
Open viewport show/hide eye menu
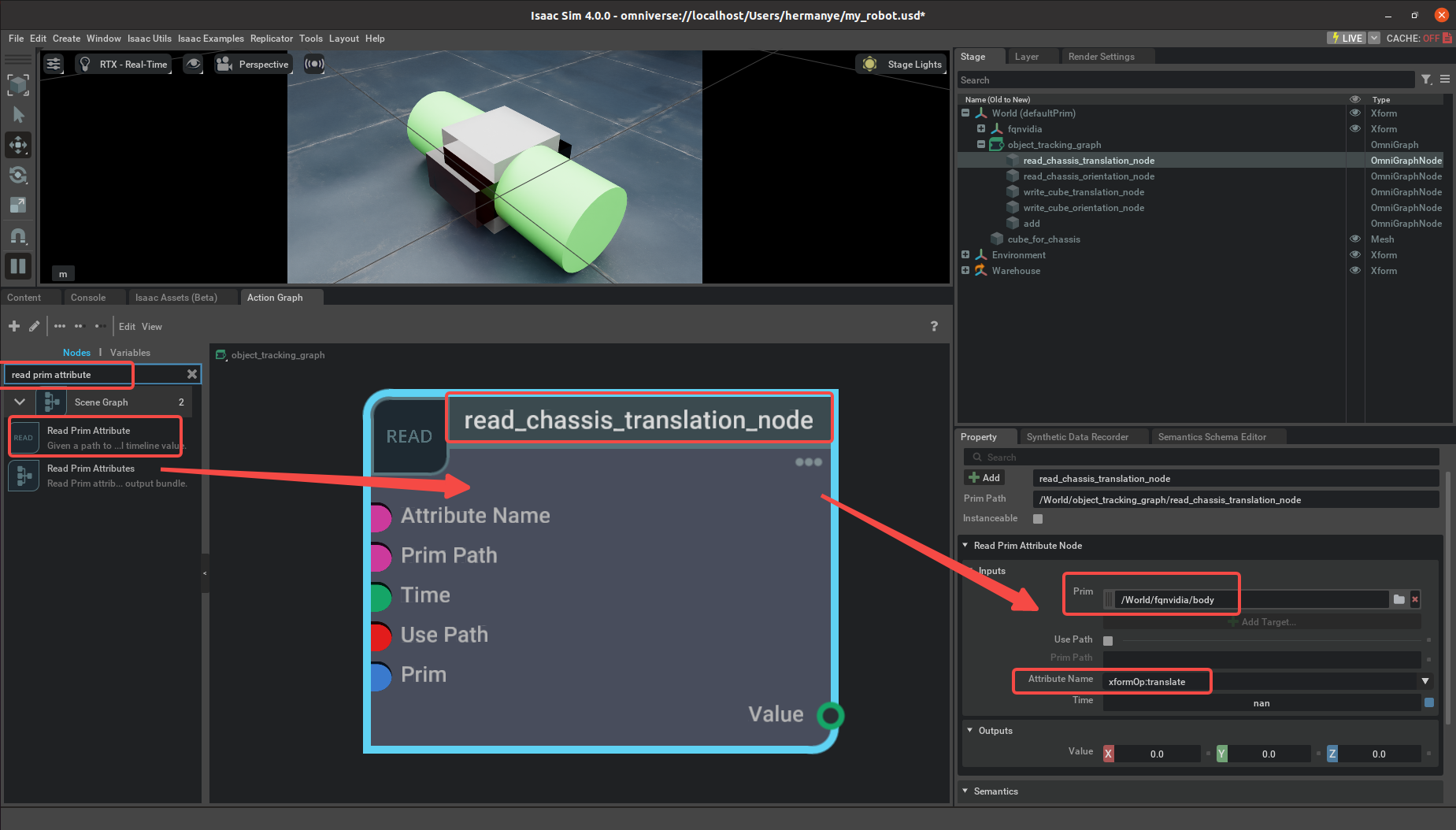pyautogui.click(x=193, y=64)
